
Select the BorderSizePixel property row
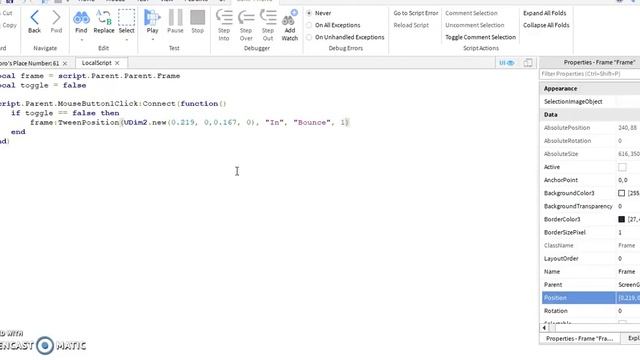[591, 232]
